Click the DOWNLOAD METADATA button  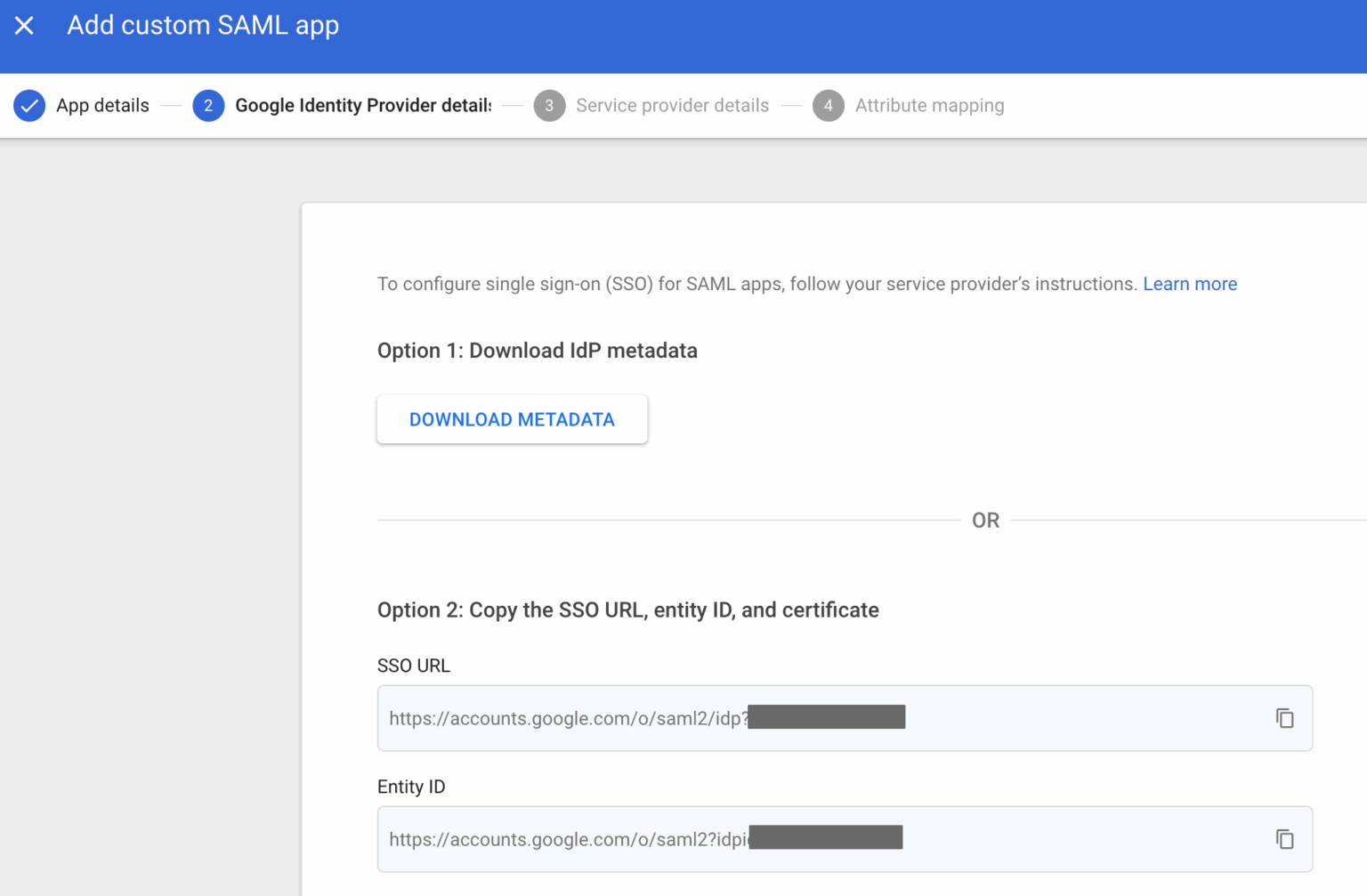tap(512, 419)
